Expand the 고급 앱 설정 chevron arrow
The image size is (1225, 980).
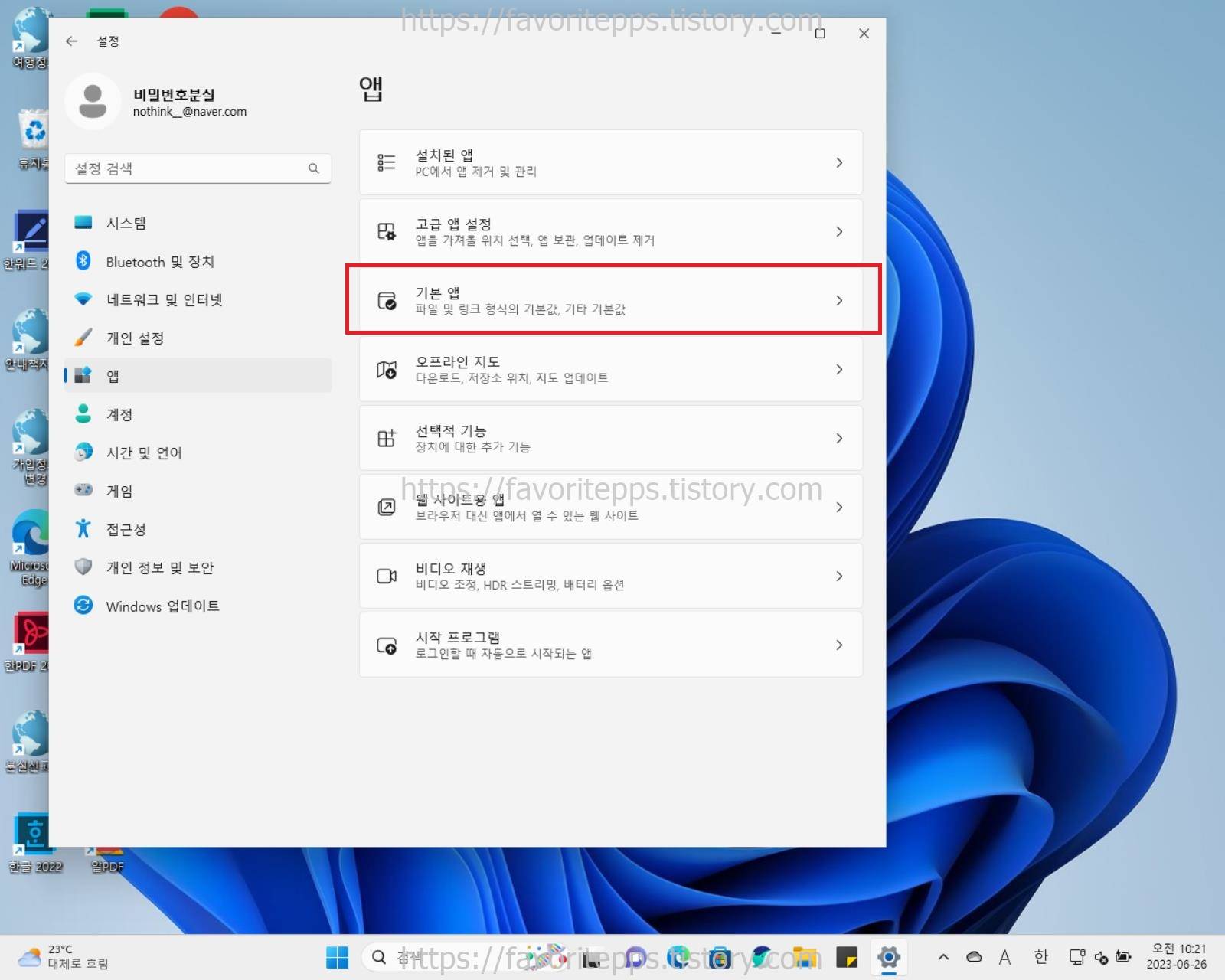[839, 231]
